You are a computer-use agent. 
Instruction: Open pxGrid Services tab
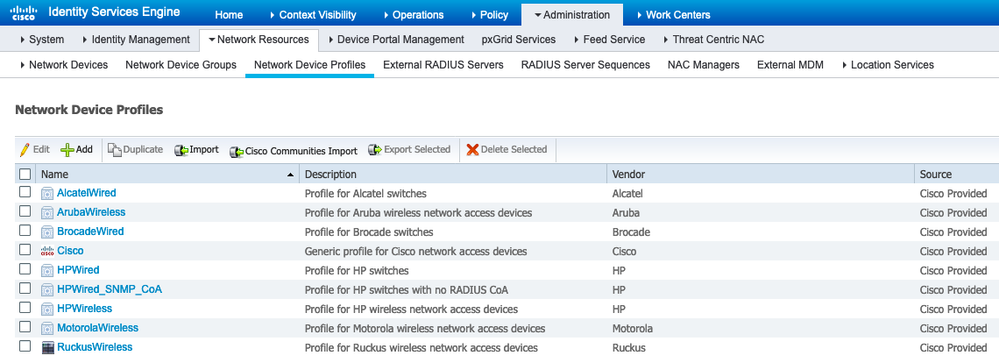click(x=519, y=40)
